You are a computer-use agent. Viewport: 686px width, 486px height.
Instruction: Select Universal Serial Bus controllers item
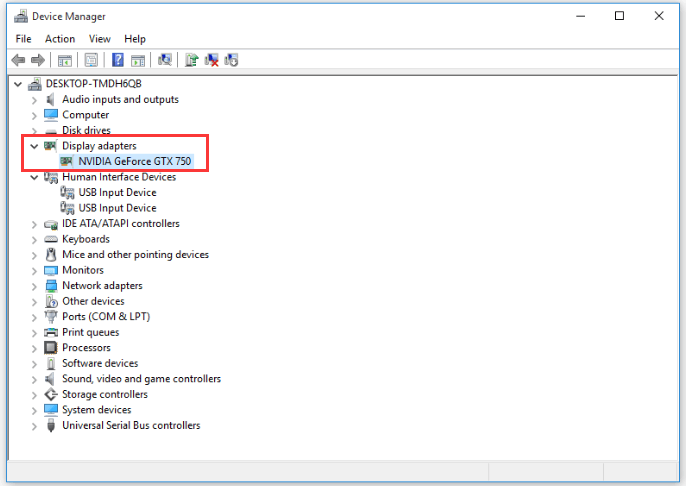click(130, 426)
